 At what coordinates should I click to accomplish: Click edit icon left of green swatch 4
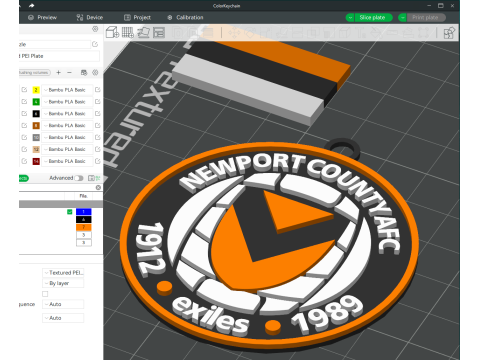[x=24, y=102]
